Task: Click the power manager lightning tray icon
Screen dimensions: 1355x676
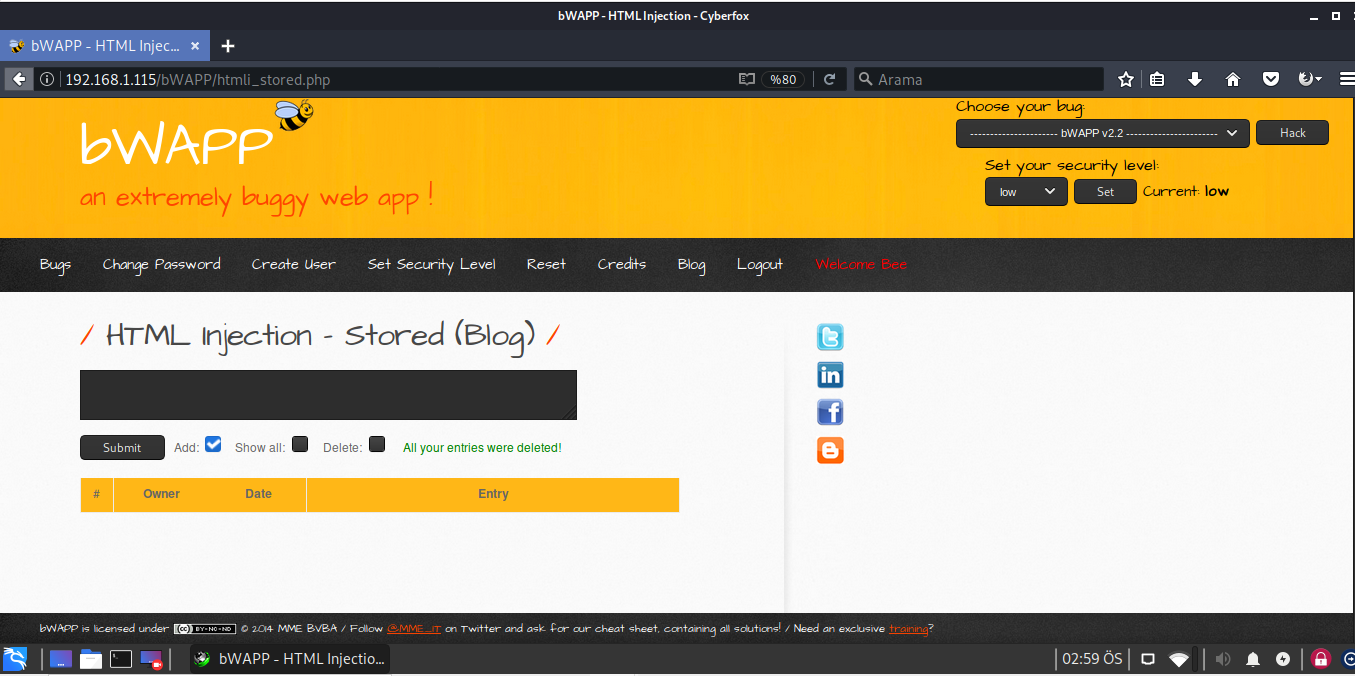Action: coord(1283,659)
